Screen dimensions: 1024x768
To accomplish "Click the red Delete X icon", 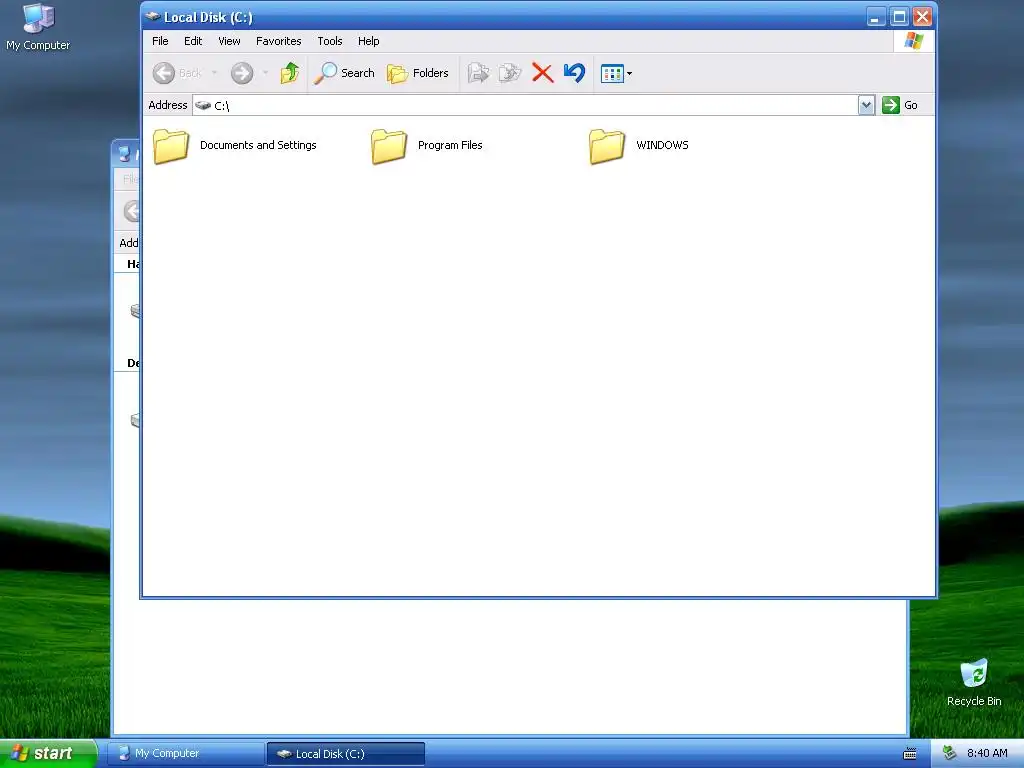I will click(542, 72).
